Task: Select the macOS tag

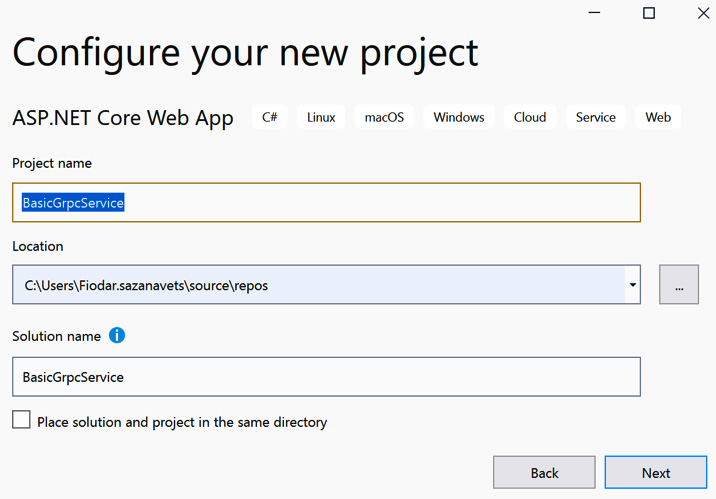Action: (x=384, y=117)
